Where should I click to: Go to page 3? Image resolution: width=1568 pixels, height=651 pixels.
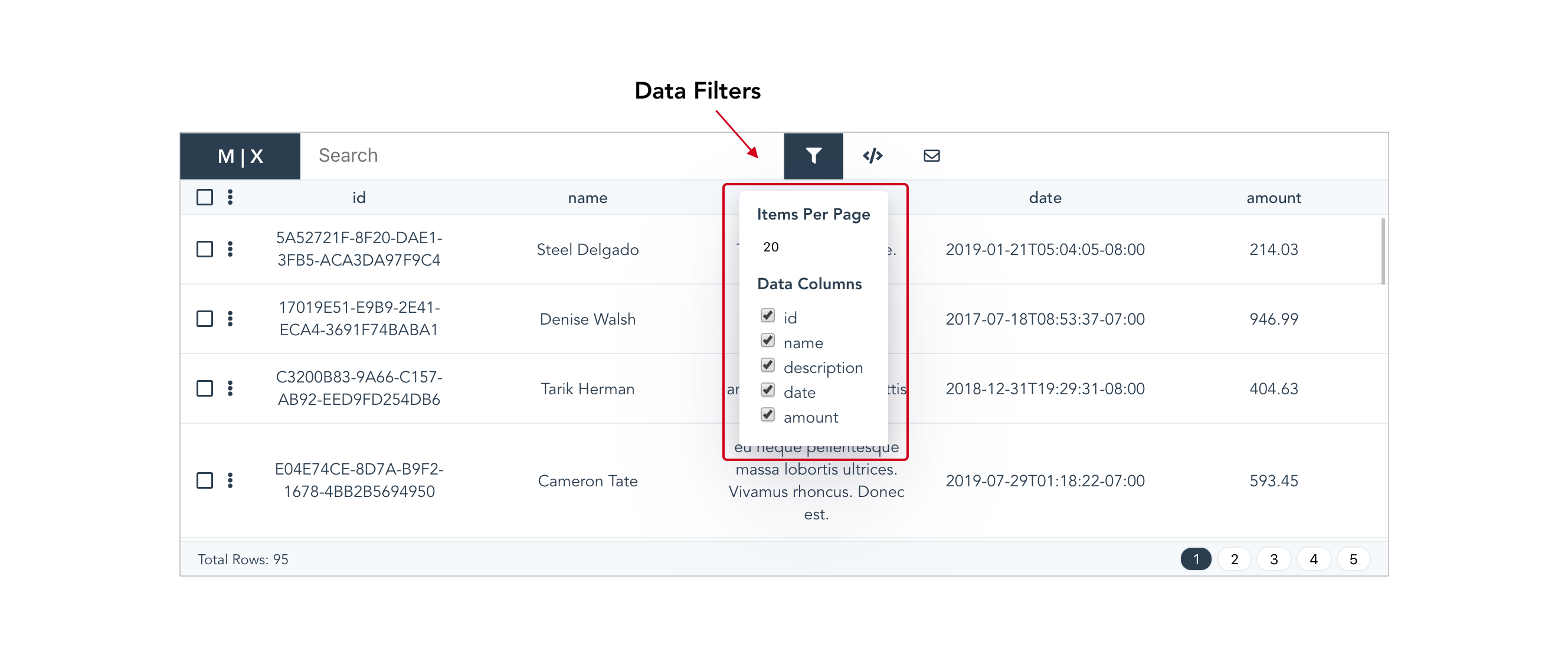pyautogui.click(x=1274, y=559)
